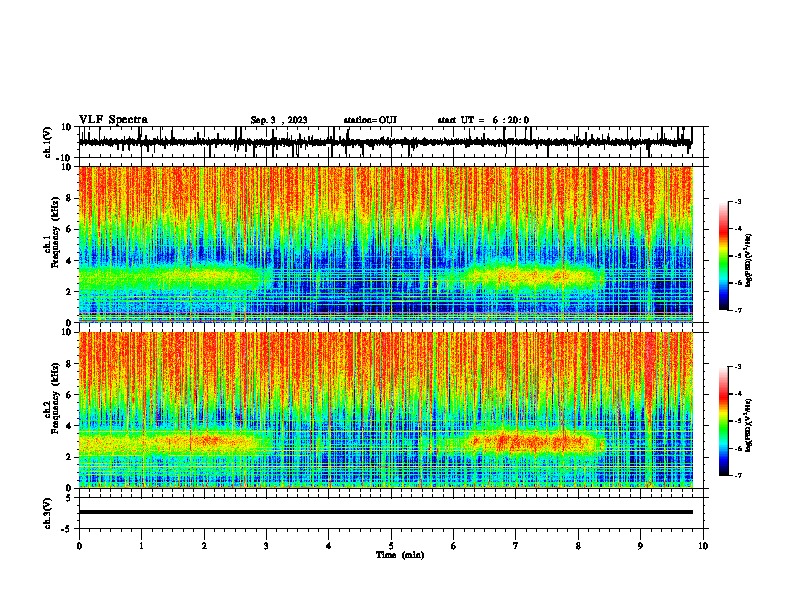Screen dimensions: 792x612
Task: Click the ch.2 spectrogram color bar
Action: [x=724, y=421]
